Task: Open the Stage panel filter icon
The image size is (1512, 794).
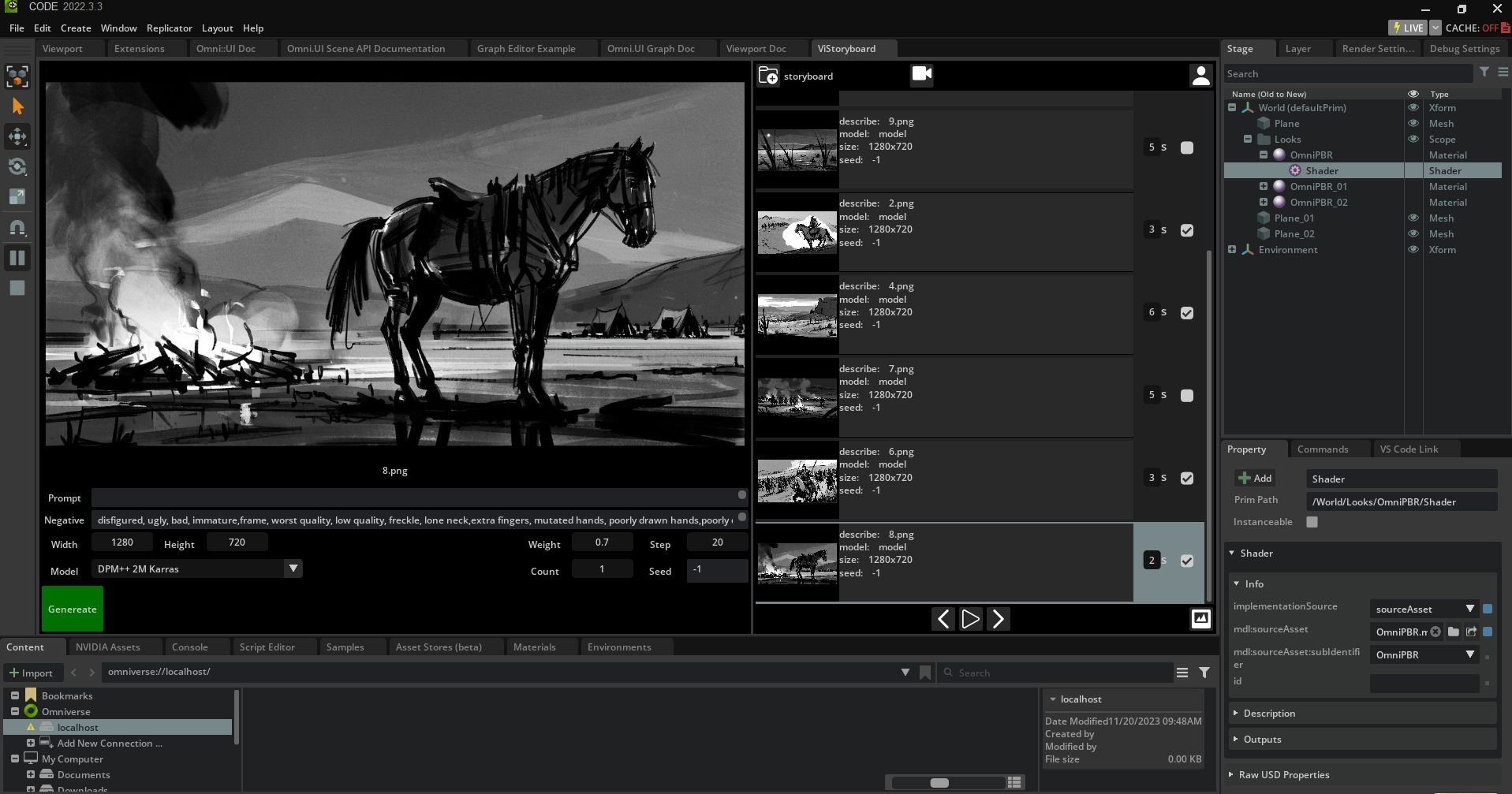Action: [x=1484, y=73]
